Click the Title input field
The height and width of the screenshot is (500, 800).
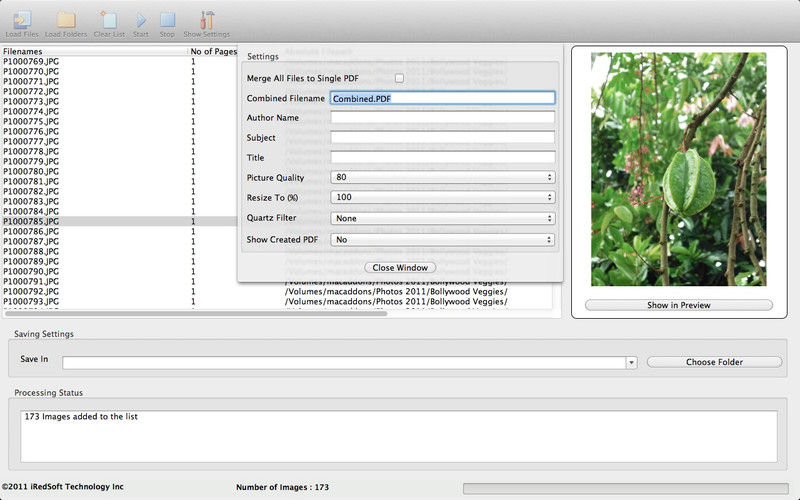pyautogui.click(x=442, y=158)
